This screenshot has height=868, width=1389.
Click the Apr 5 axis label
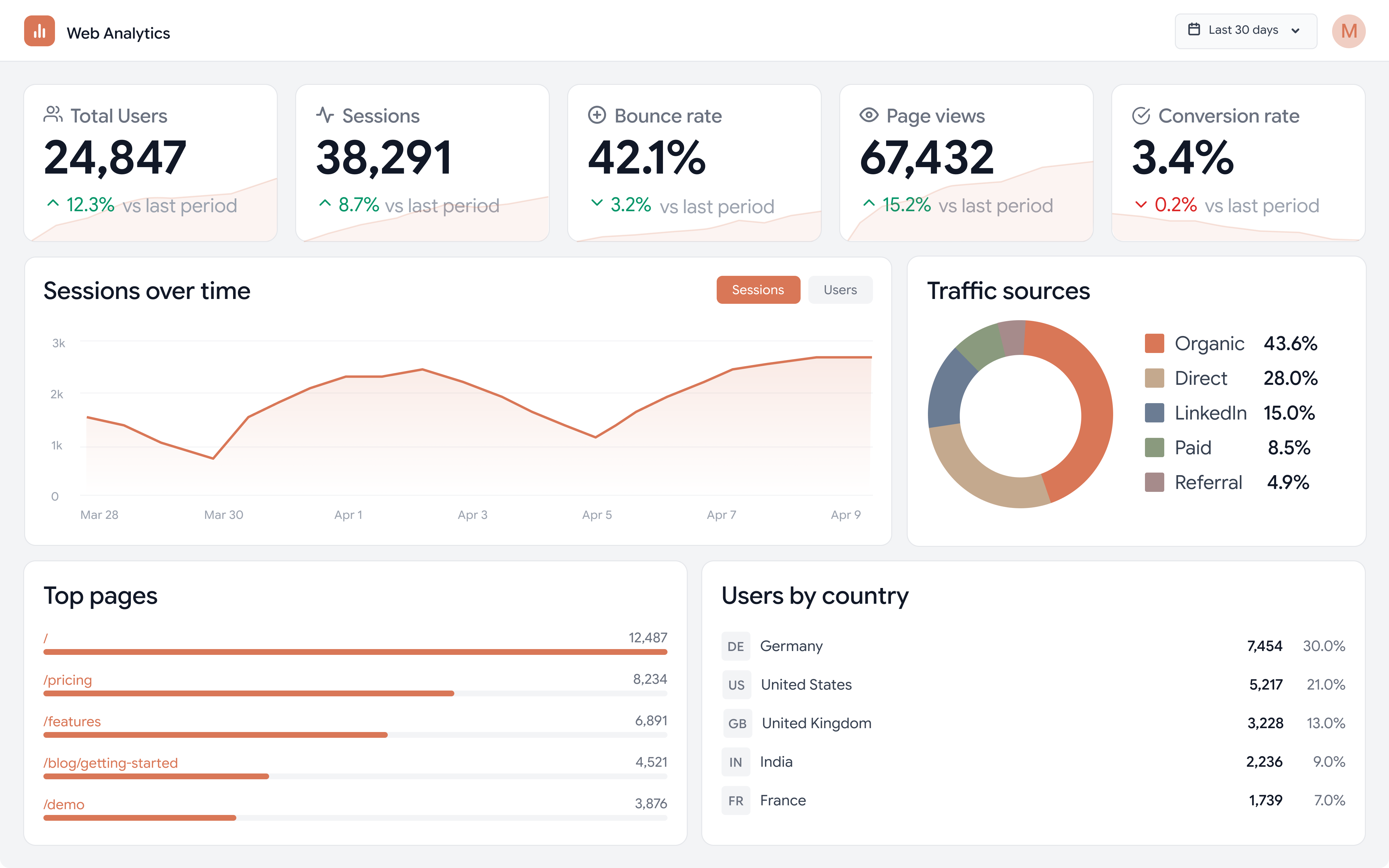tap(597, 515)
